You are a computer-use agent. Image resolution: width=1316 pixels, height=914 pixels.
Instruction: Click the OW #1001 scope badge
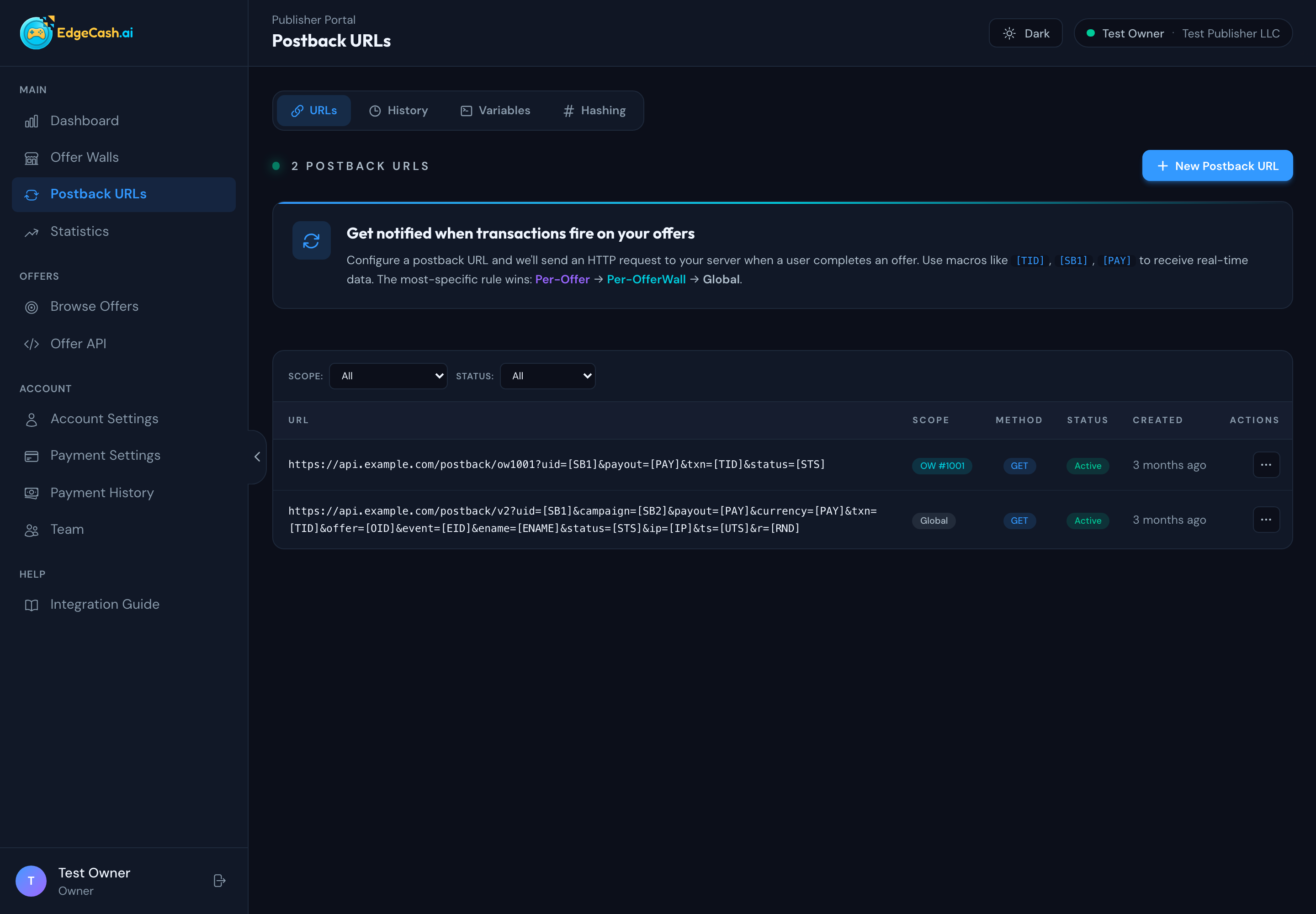[942, 466]
